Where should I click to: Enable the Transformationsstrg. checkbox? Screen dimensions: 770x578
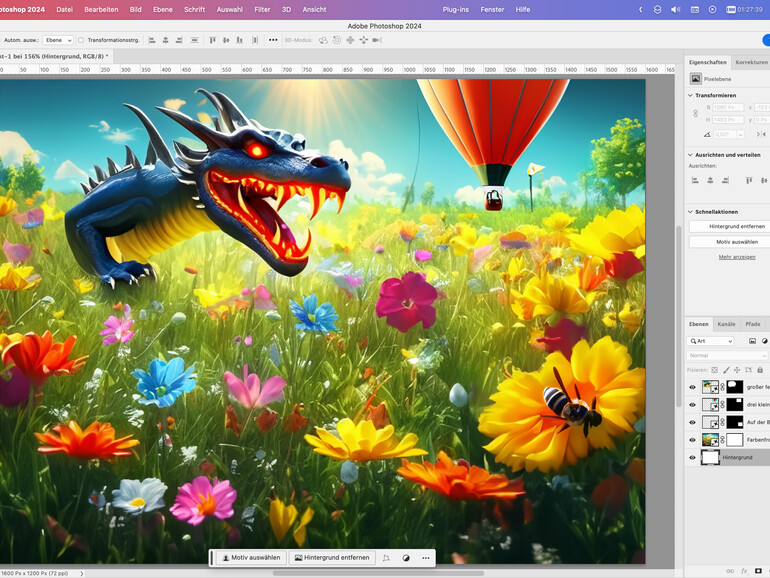tap(81, 40)
